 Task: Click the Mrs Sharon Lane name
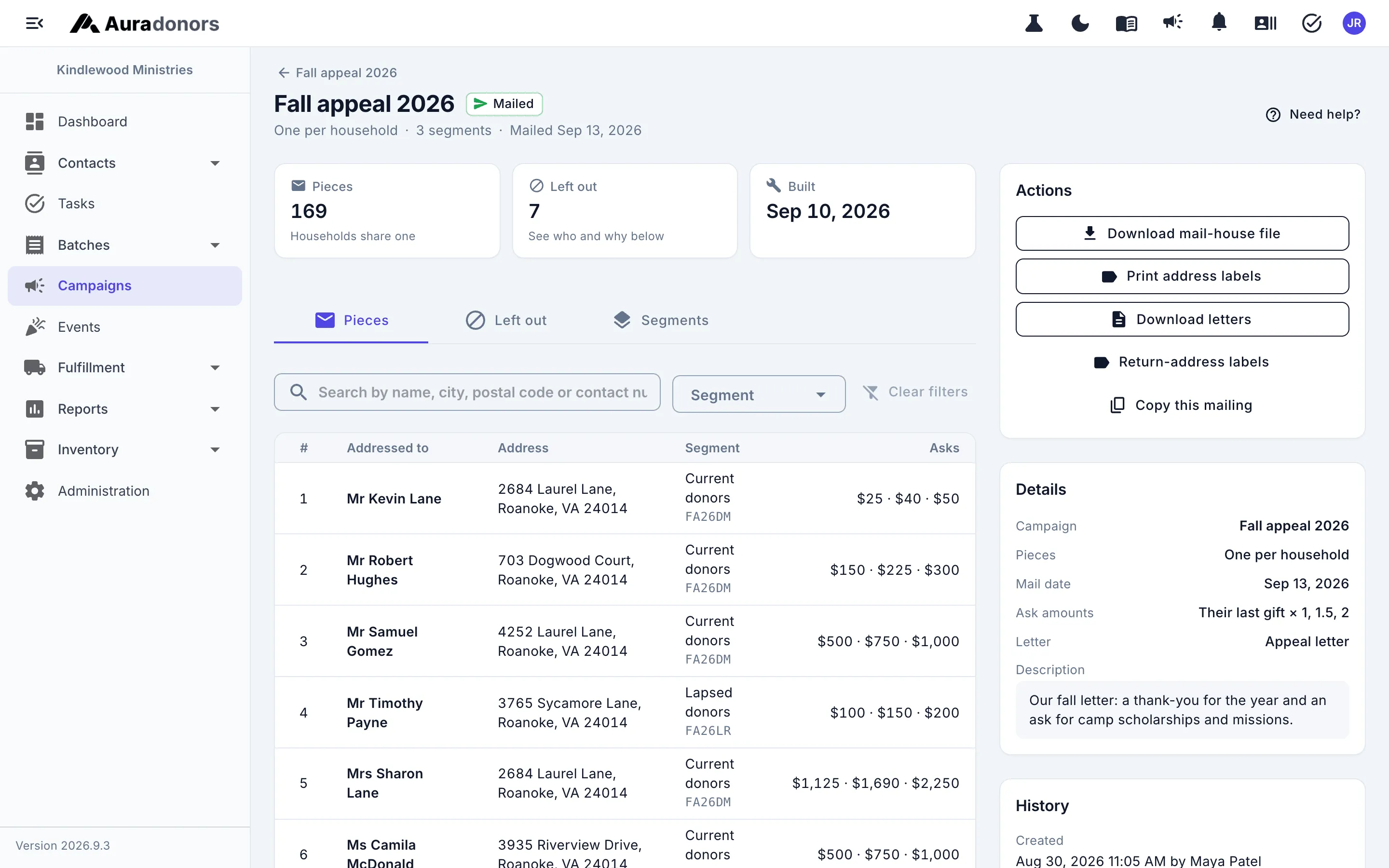coord(384,783)
